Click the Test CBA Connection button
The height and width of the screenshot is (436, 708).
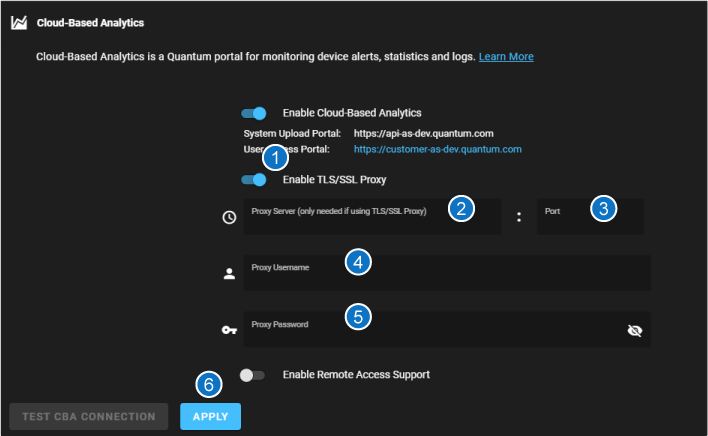click(x=89, y=416)
